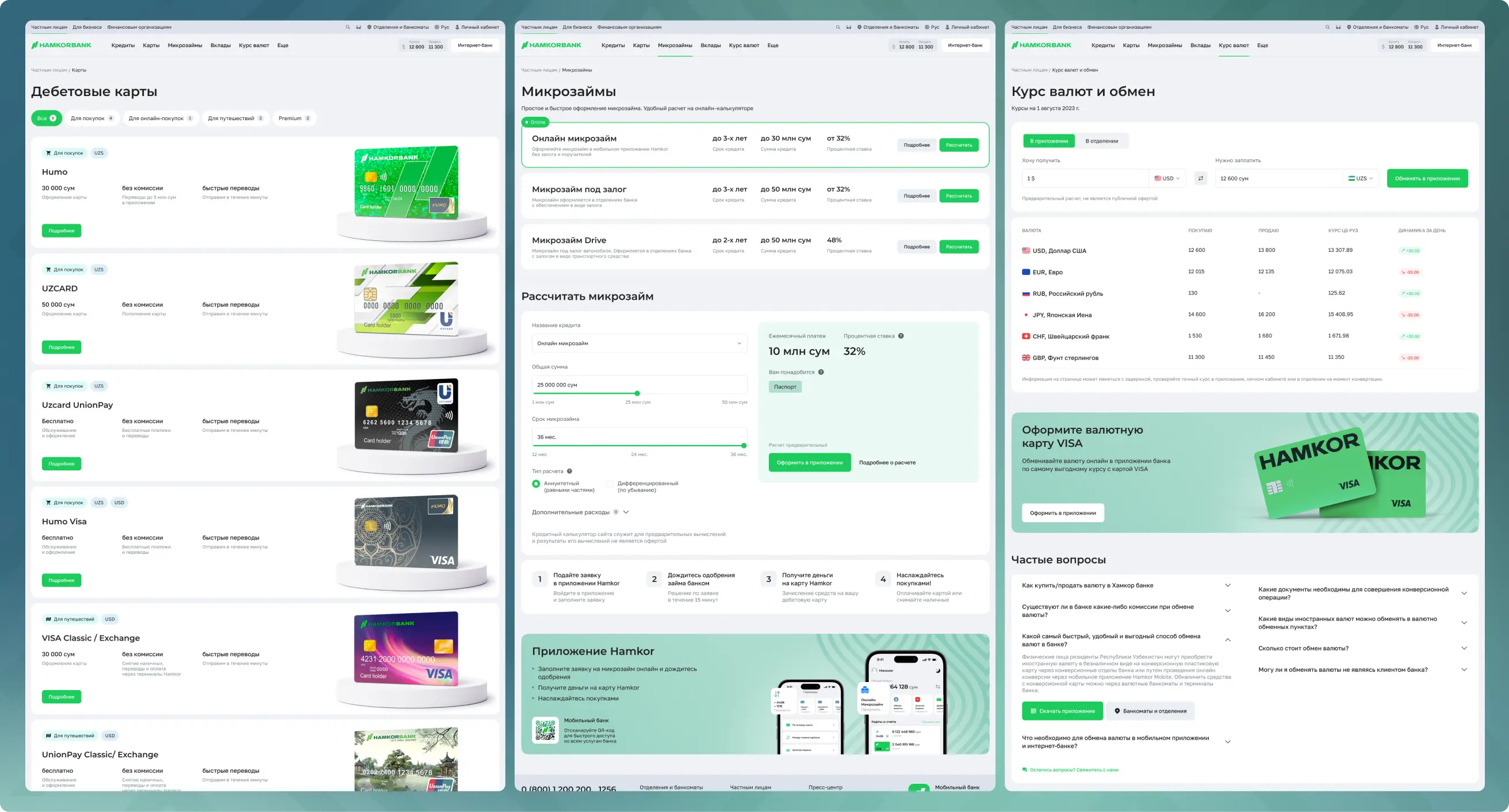Screen dimensions: 1509x812
Task: Click the mobile bank QR code
Action: (545, 730)
